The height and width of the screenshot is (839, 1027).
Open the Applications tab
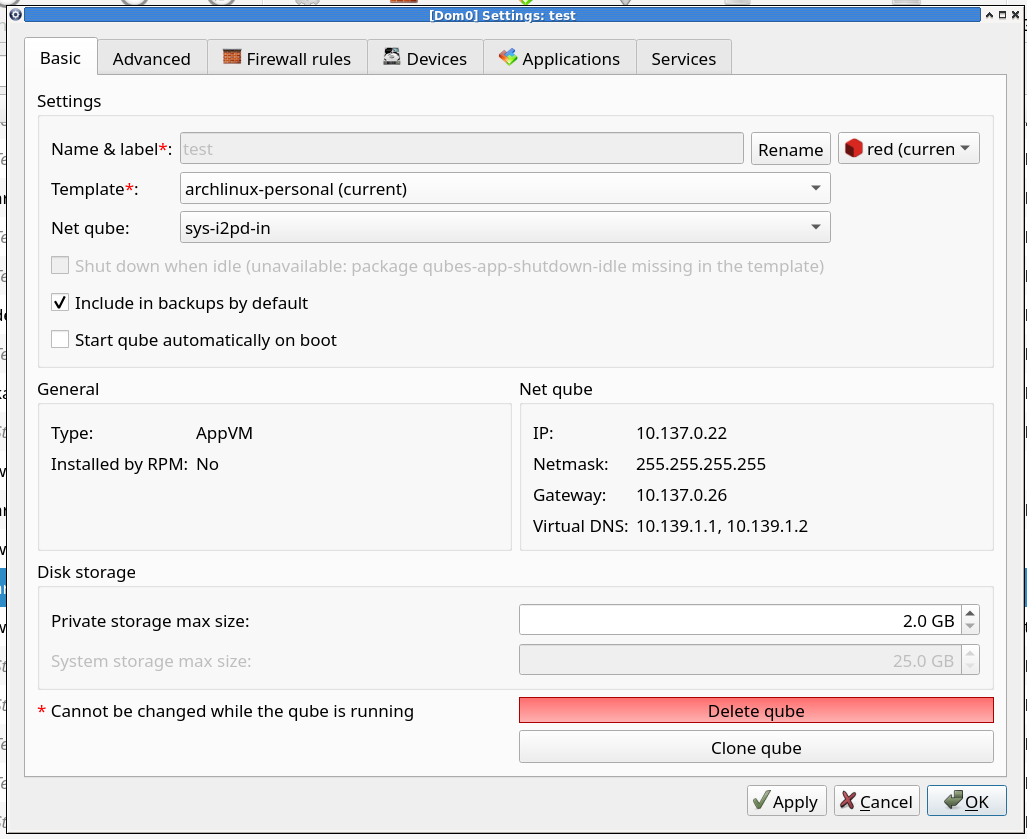tap(559, 59)
